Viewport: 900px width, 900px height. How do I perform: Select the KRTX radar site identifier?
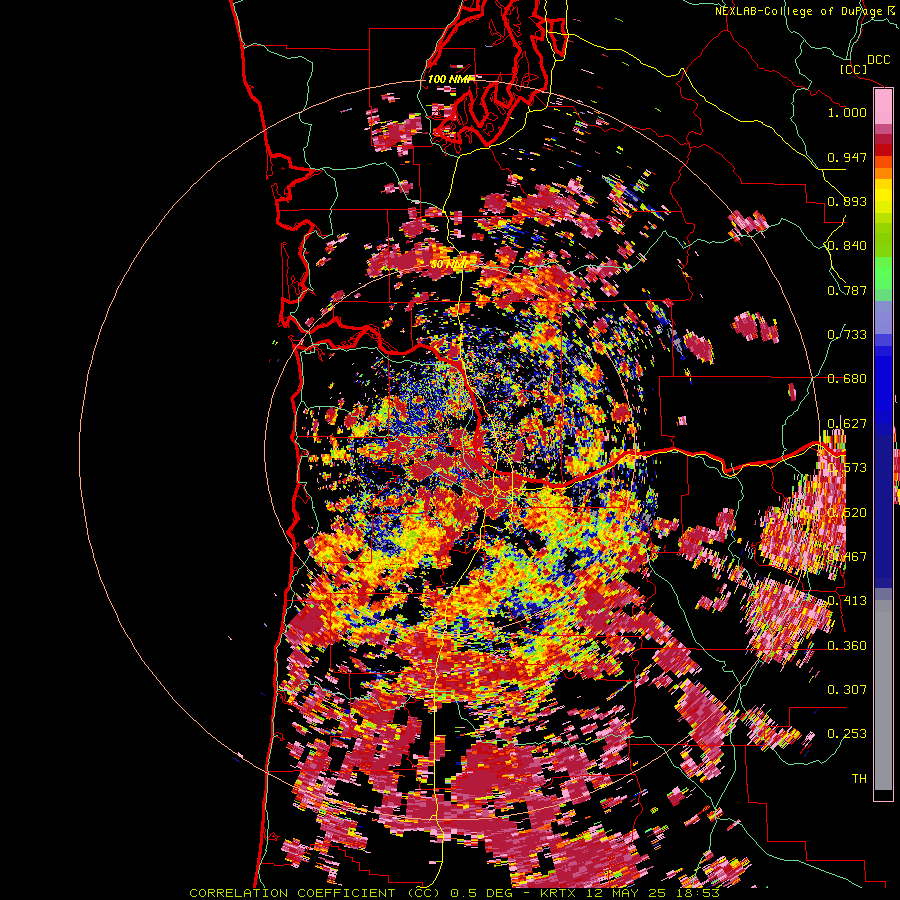pyautogui.click(x=560, y=893)
